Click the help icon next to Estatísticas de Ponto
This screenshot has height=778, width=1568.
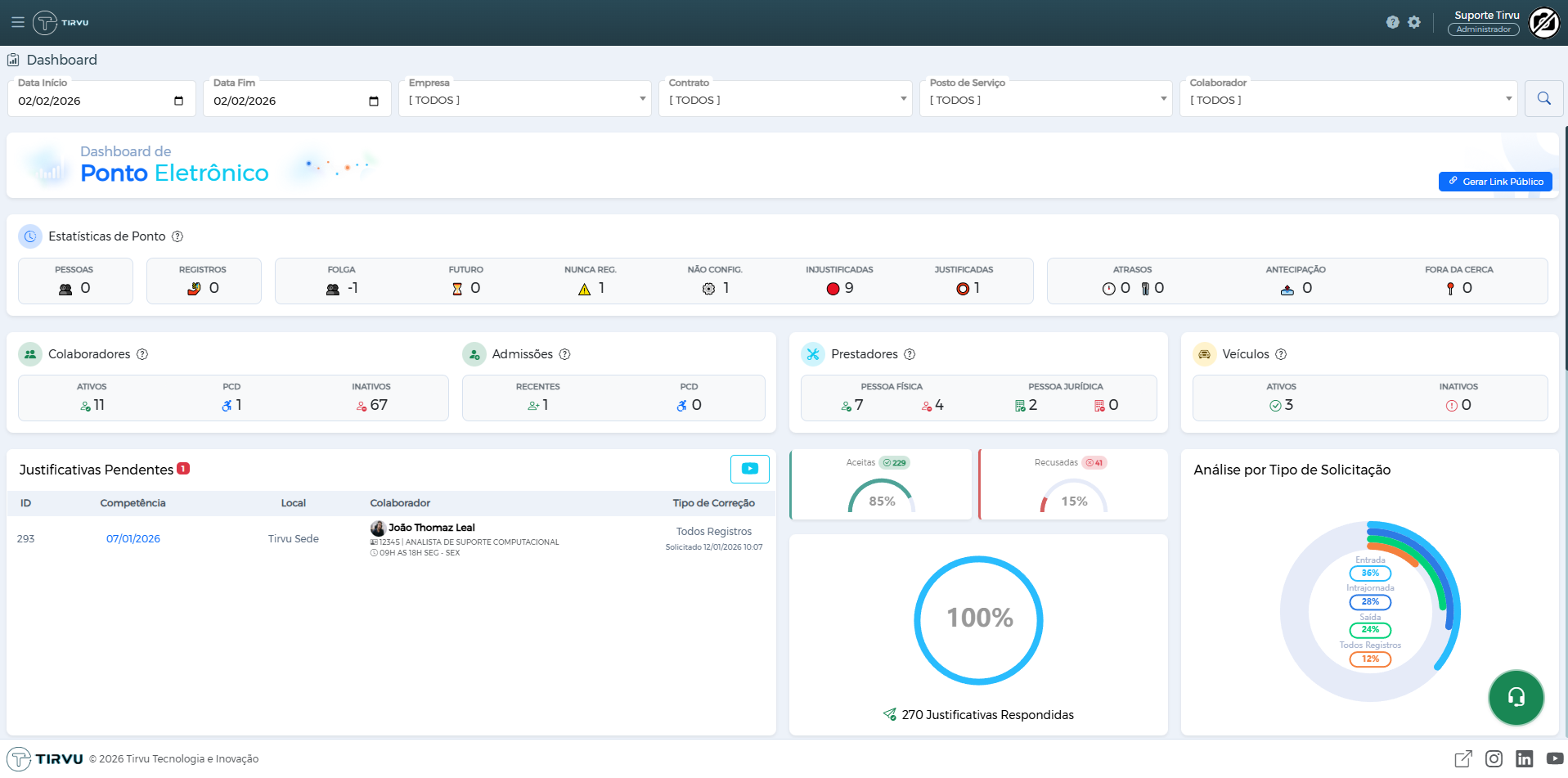[x=177, y=236]
